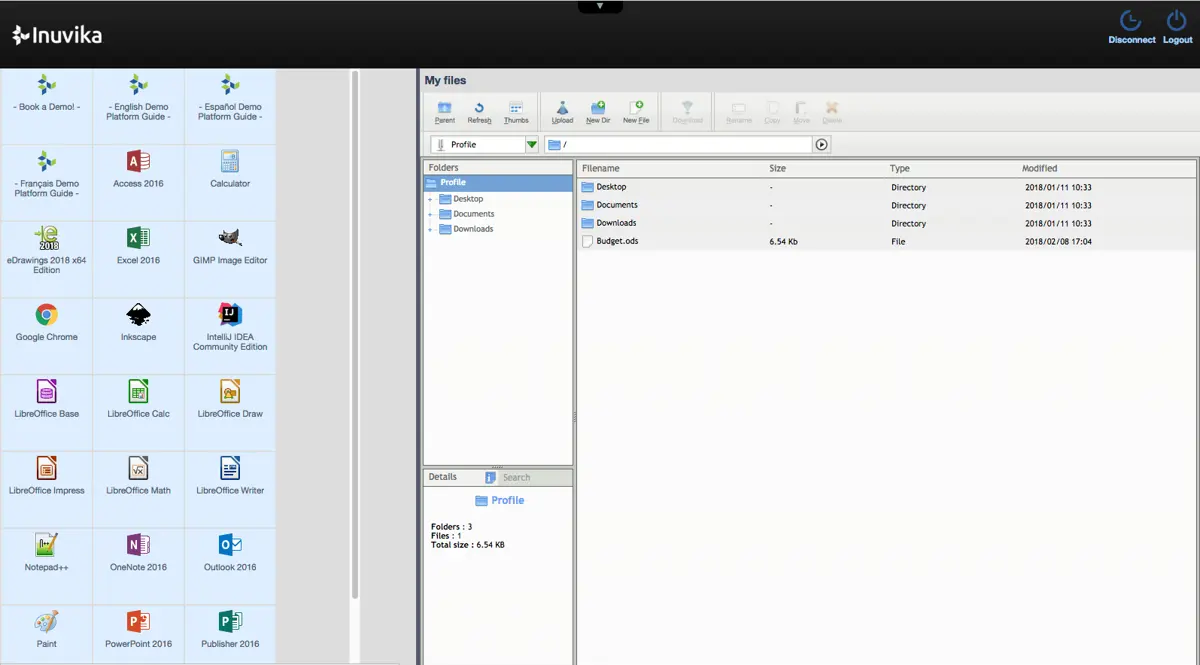Sort by Filename column header
Image resolution: width=1200 pixels, height=665 pixels.
(601, 169)
